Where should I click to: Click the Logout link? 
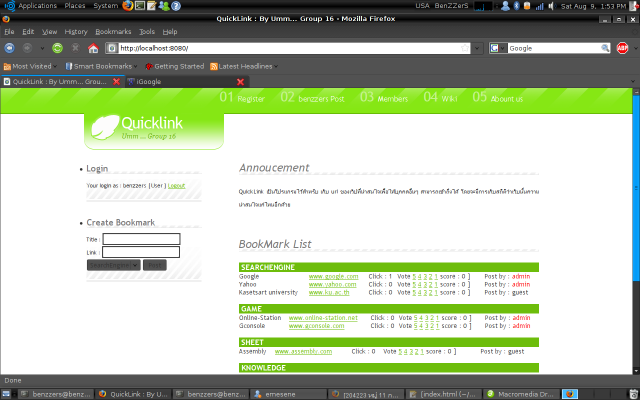176,186
